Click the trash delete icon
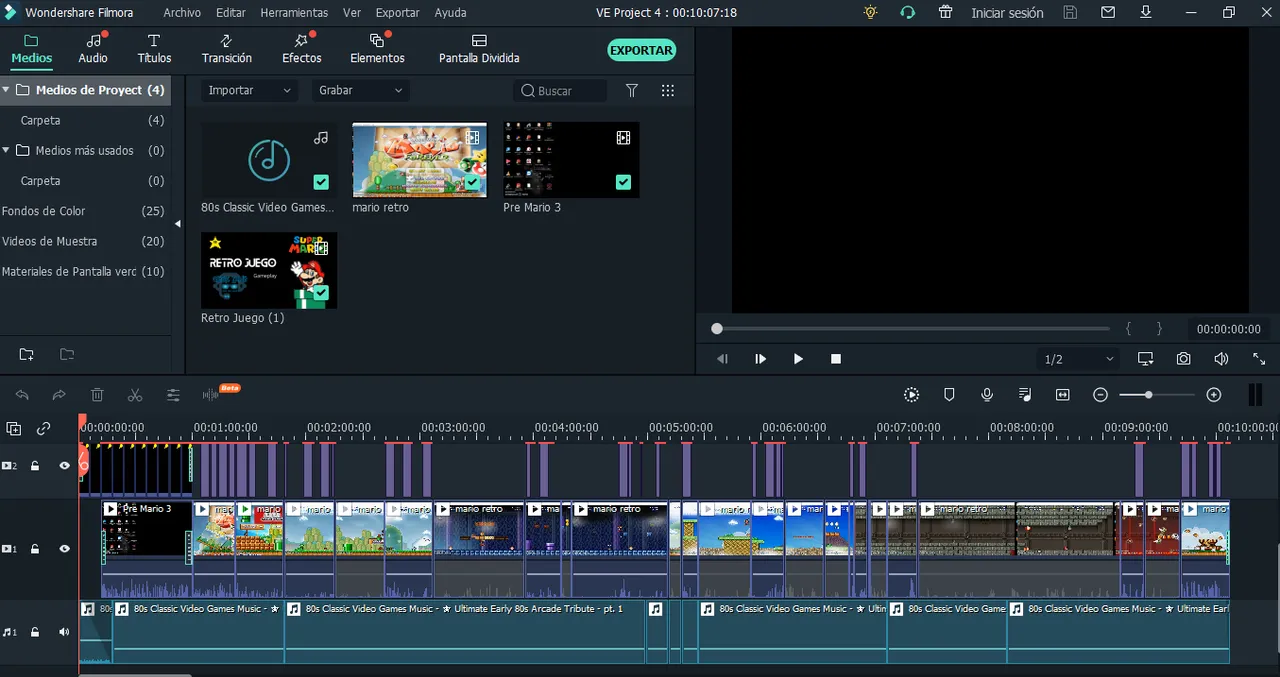 coord(97,395)
